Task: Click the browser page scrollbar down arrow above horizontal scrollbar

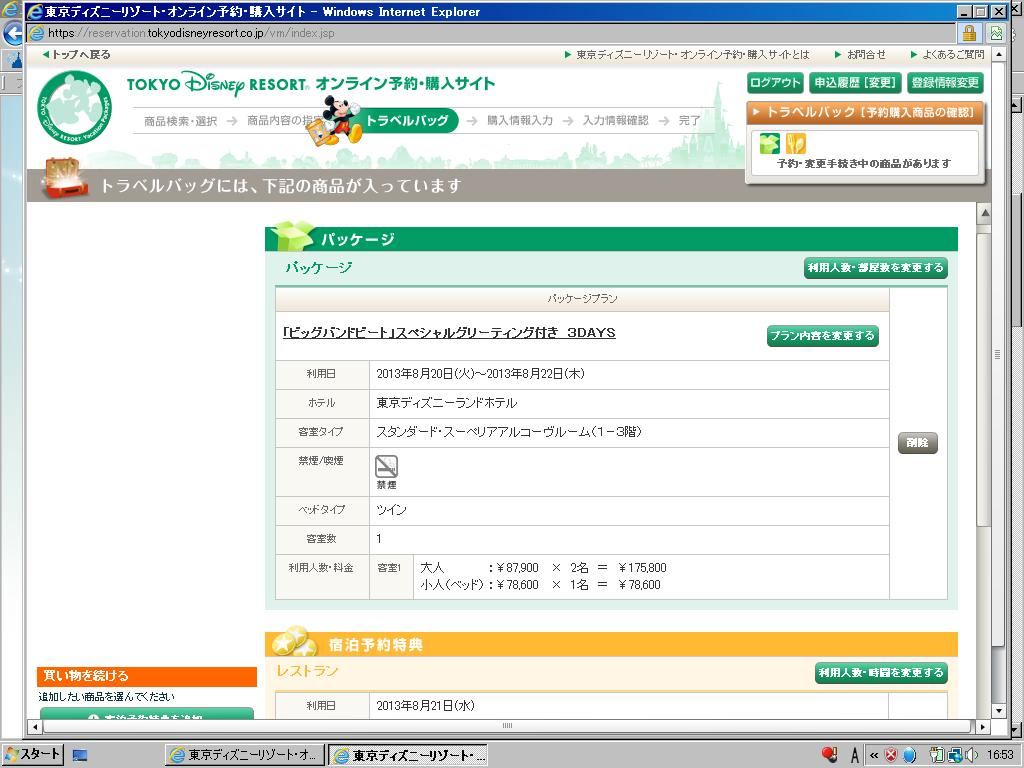Action: tap(998, 711)
